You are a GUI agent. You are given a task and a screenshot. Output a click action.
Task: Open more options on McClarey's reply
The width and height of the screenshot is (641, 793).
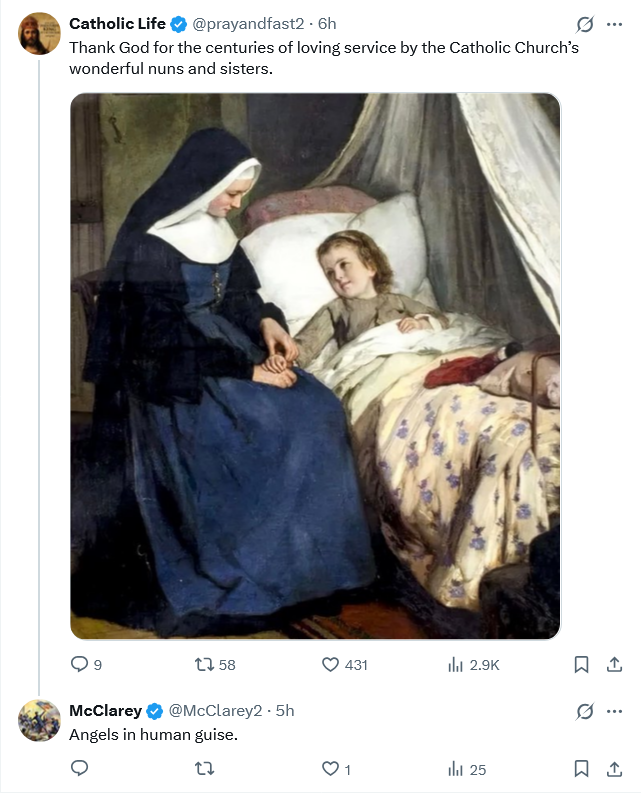tap(614, 711)
